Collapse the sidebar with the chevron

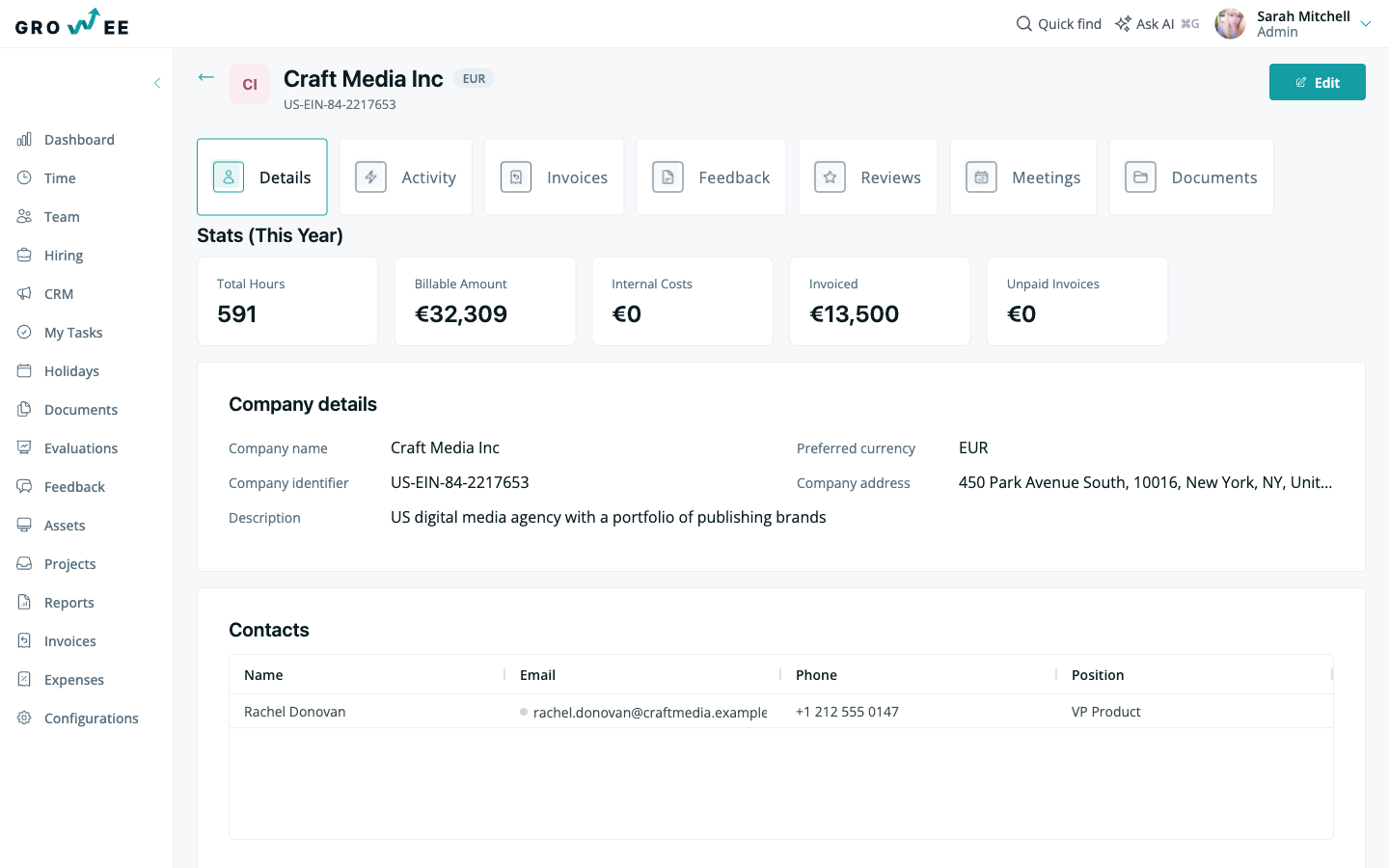point(157,83)
